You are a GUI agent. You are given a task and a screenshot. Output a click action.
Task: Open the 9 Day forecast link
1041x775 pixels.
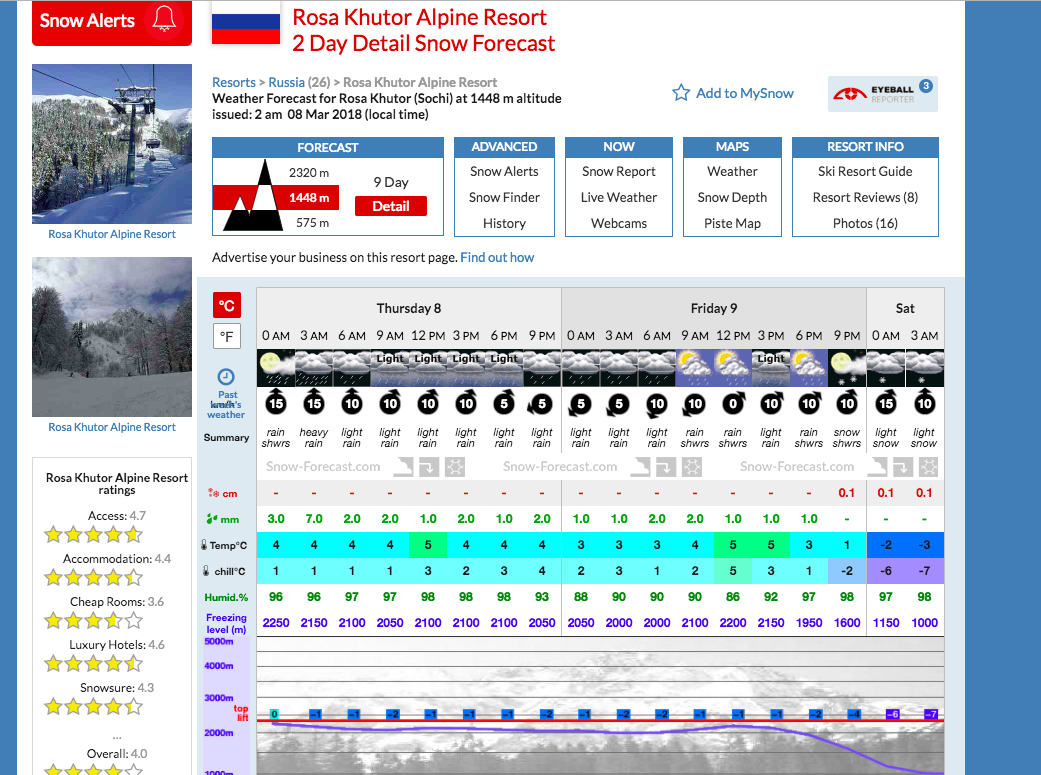pos(390,182)
